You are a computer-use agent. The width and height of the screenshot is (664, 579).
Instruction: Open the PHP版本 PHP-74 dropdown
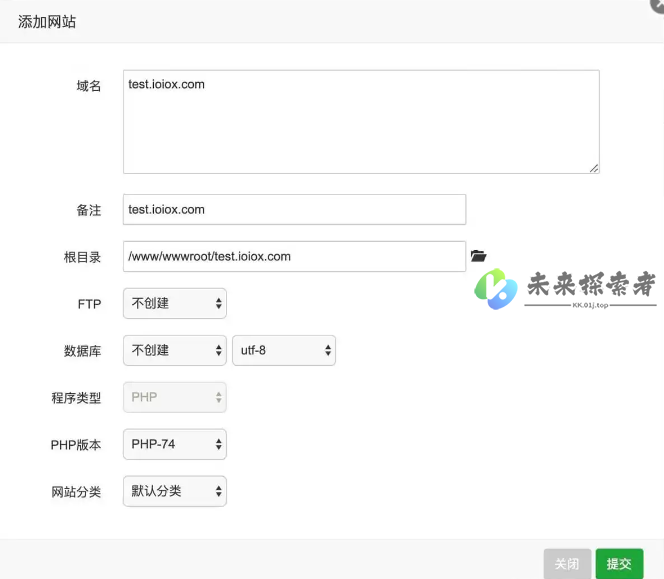click(x=175, y=444)
